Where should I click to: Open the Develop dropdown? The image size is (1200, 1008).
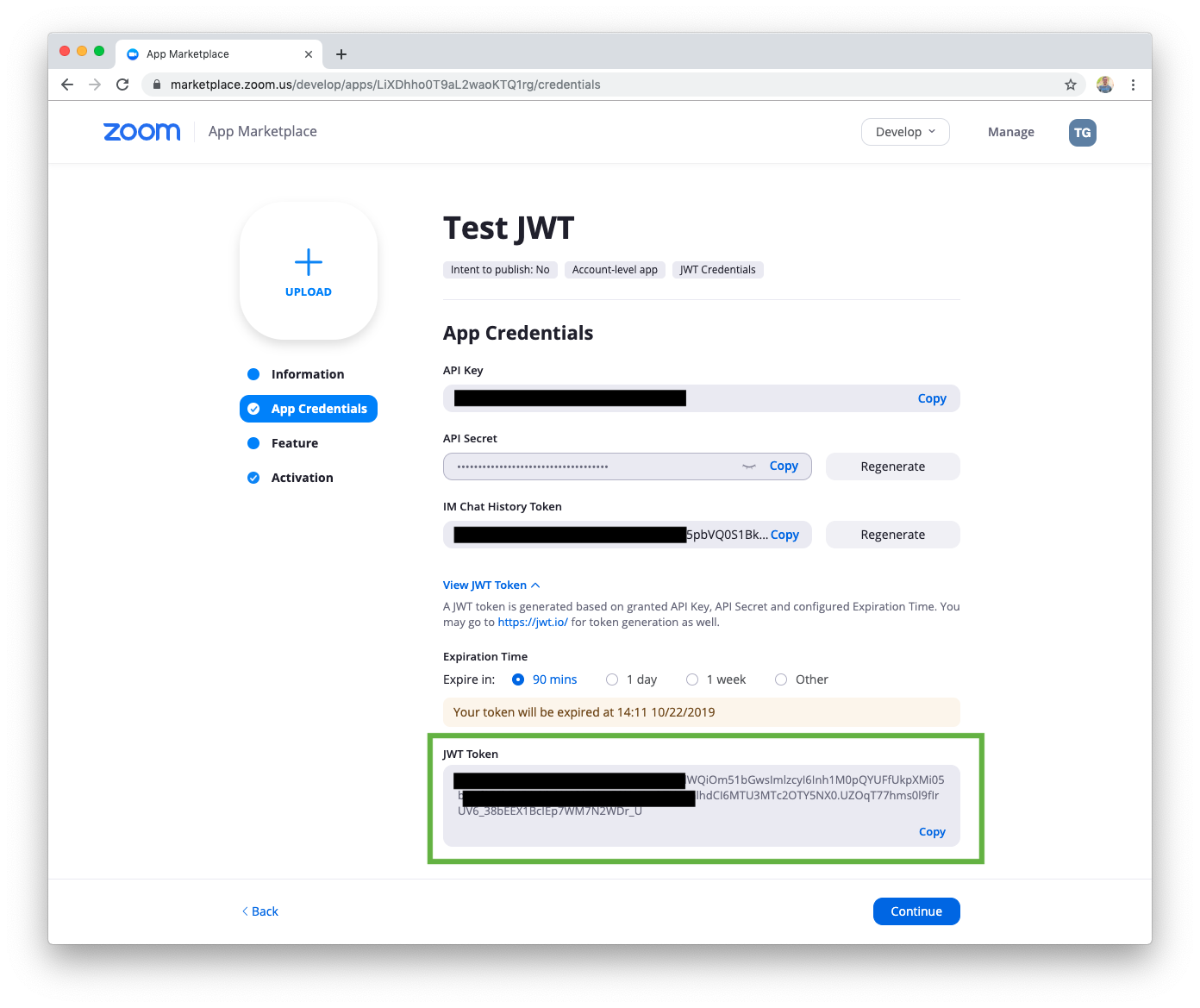pos(905,132)
